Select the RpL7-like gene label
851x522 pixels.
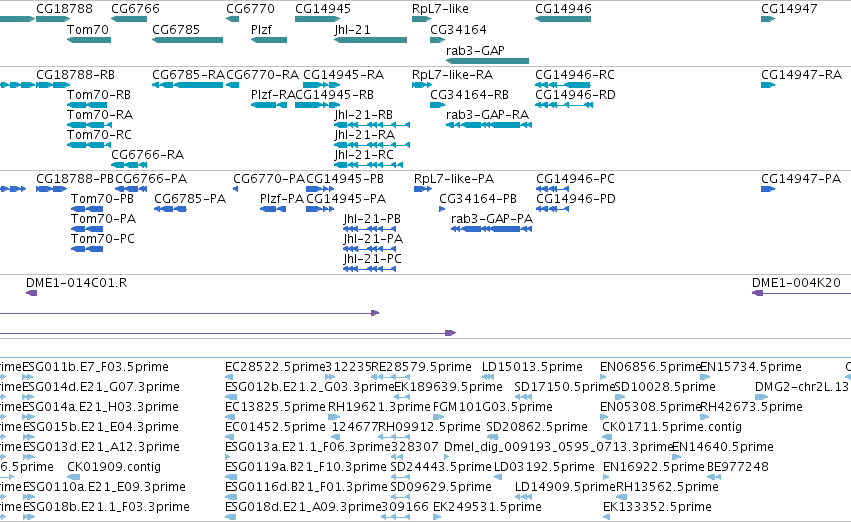(440, 9)
